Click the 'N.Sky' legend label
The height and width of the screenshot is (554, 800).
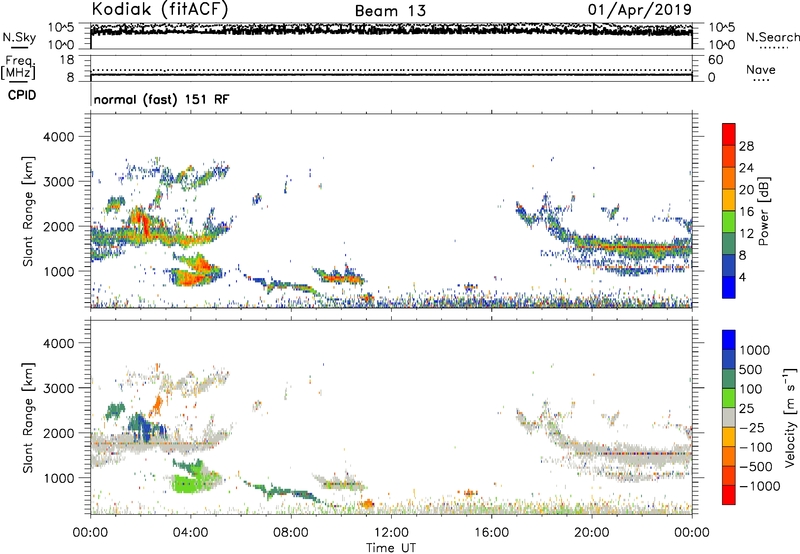19,37
